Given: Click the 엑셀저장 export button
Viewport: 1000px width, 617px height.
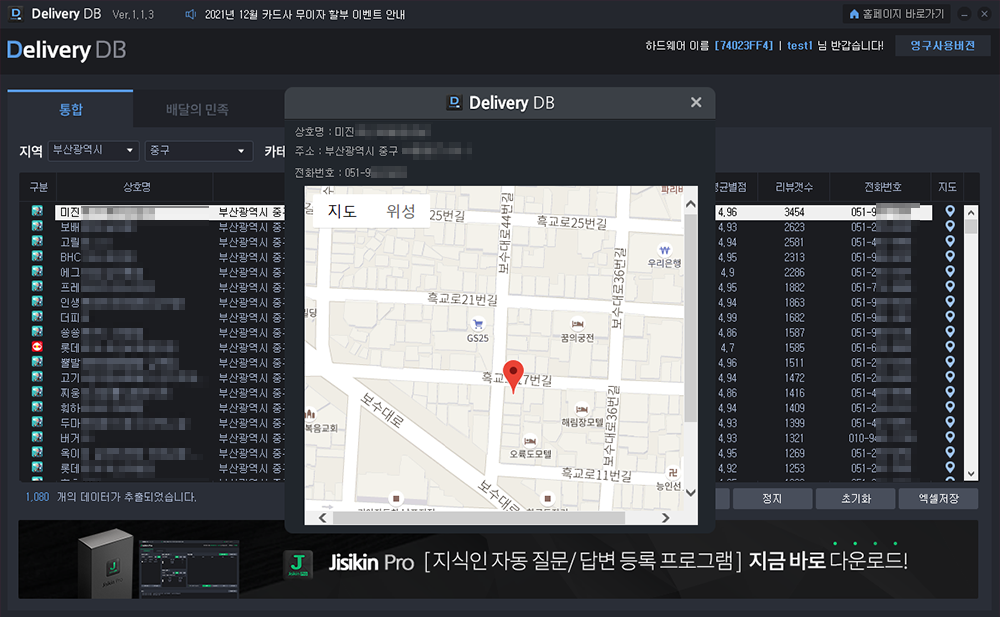Looking at the screenshot, I should click(939, 498).
